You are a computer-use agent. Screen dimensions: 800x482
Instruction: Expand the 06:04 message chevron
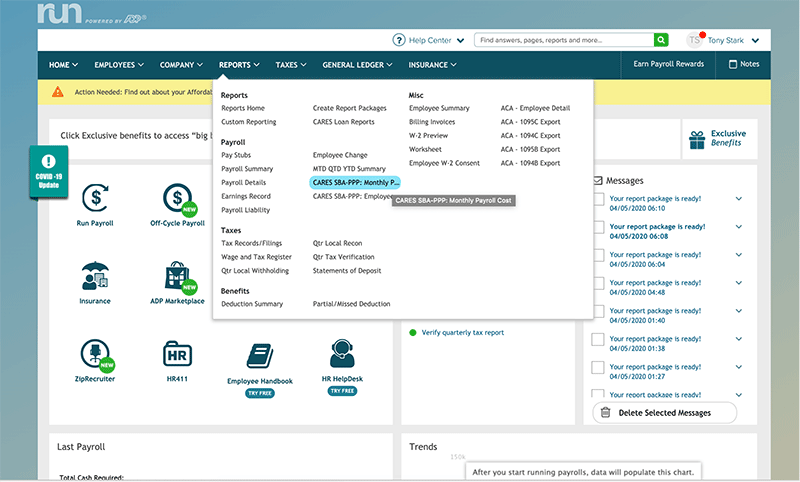(739, 255)
